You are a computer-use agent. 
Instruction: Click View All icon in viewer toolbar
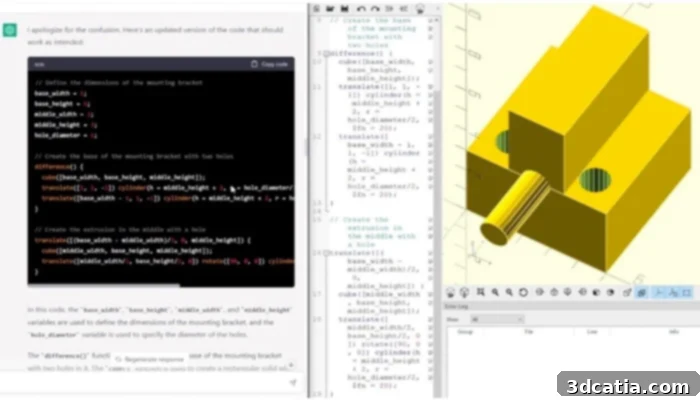pyautogui.click(x=480, y=292)
